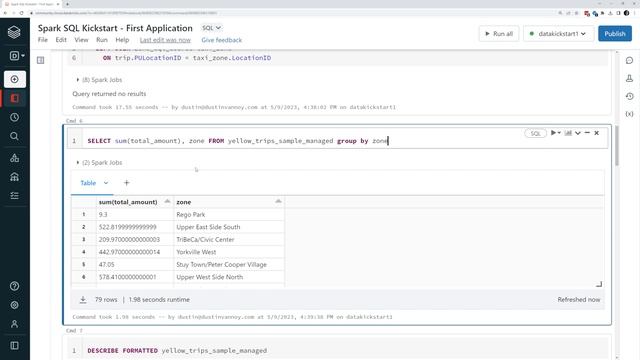Click the Refreshed now status text
The width and height of the screenshot is (640, 360).
(579, 300)
